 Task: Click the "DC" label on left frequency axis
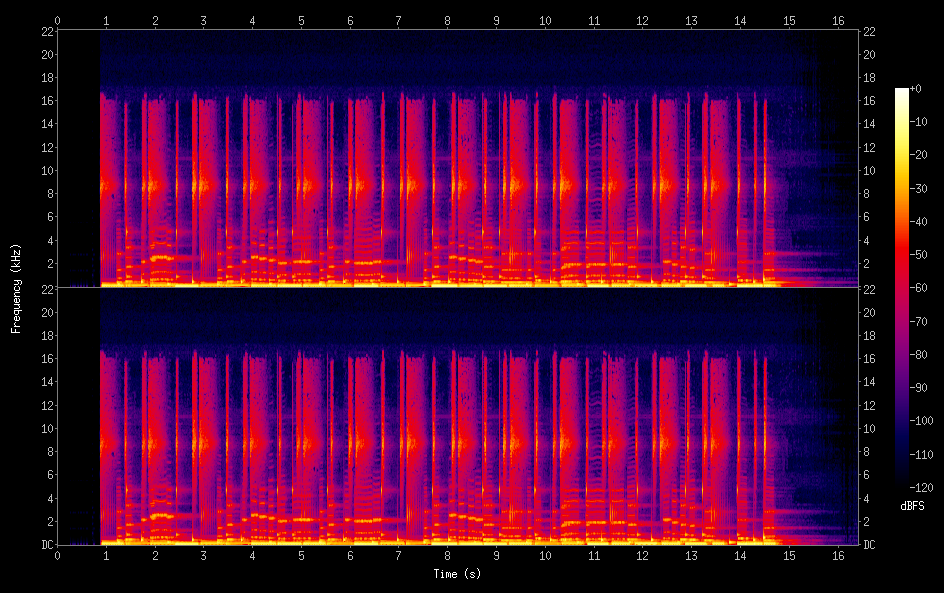pyautogui.click(x=45, y=545)
